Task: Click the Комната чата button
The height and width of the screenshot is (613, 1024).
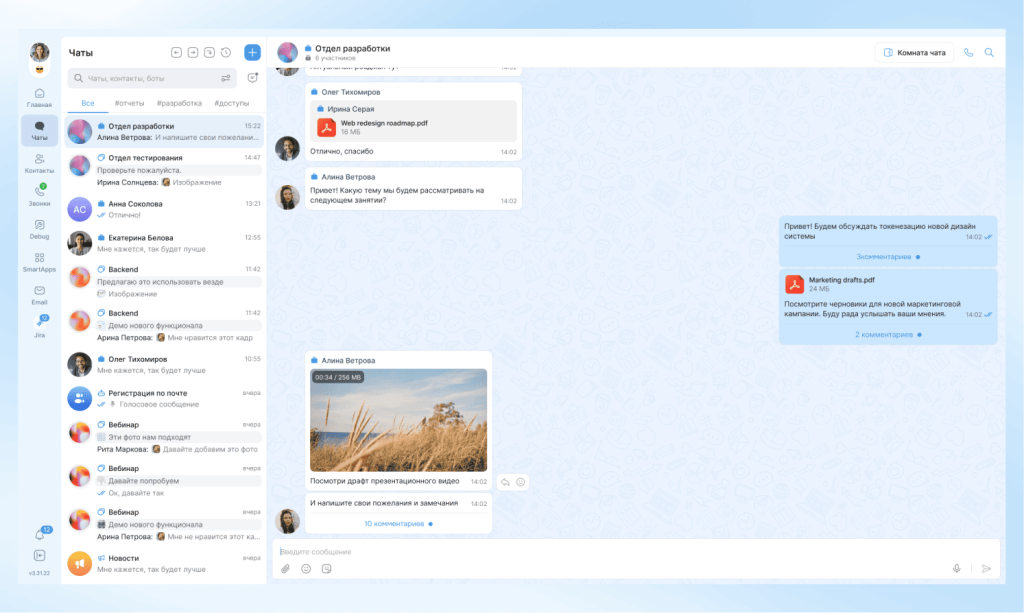Action: click(914, 53)
